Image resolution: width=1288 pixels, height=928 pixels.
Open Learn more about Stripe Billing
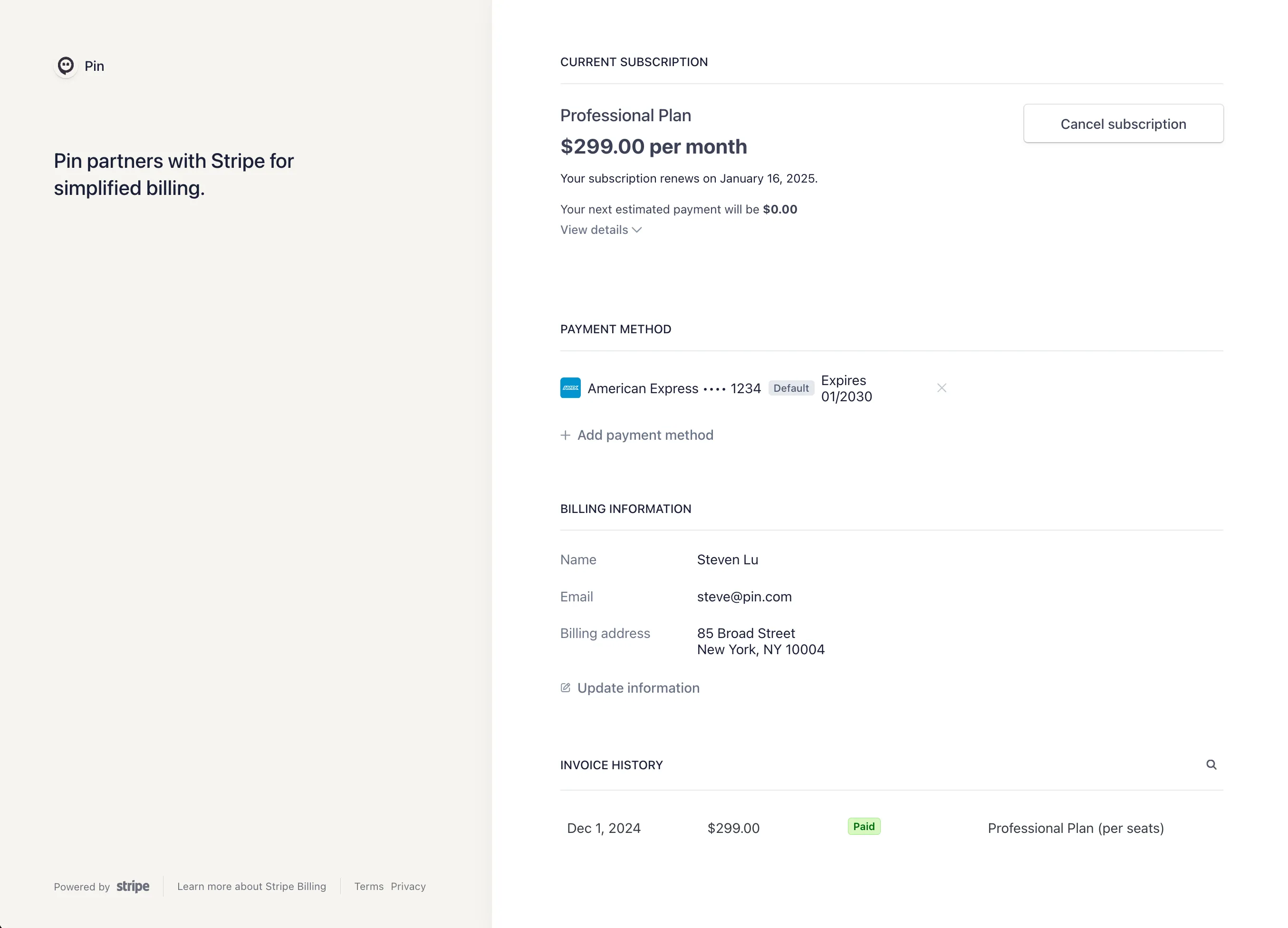click(251, 886)
